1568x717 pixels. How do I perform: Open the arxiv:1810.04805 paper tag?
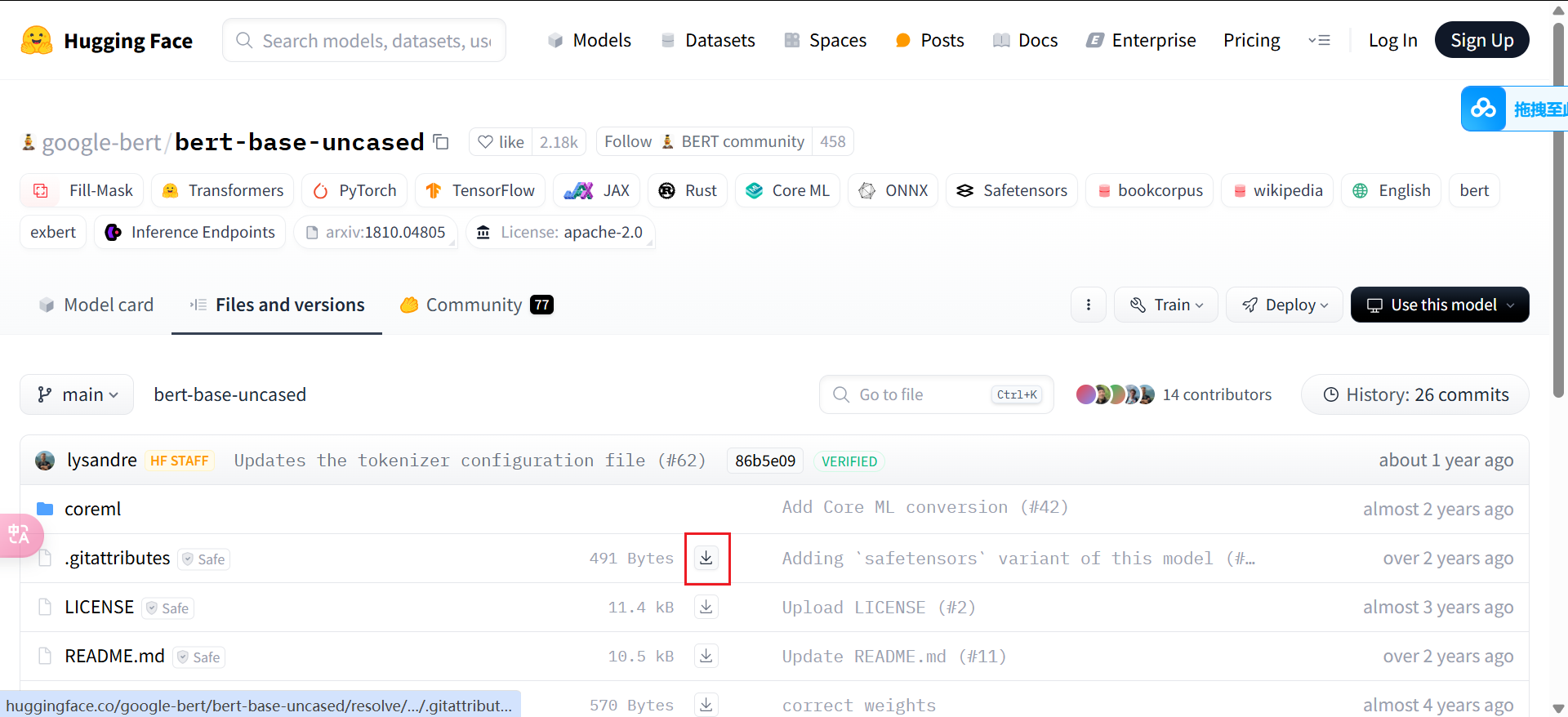(376, 232)
